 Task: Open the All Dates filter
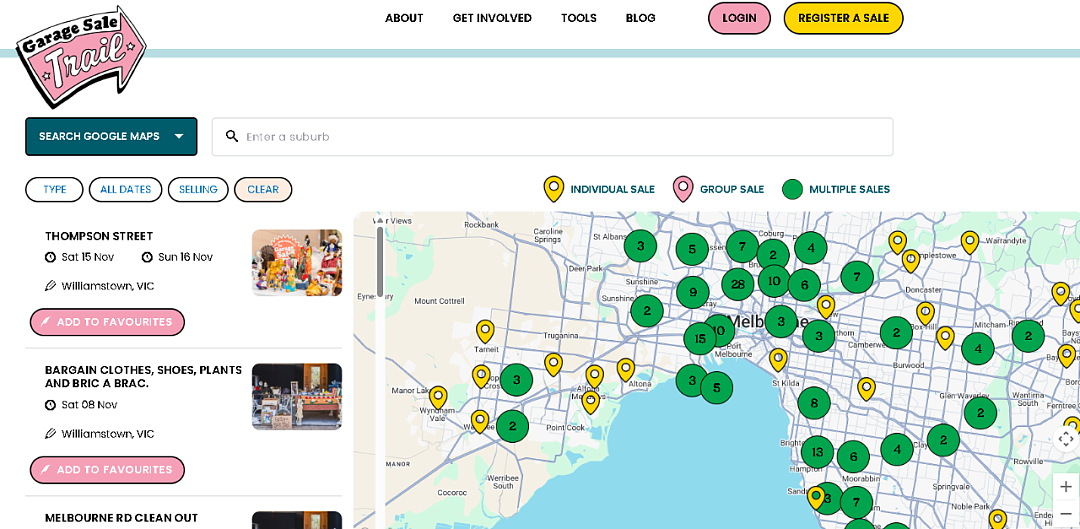coord(125,189)
